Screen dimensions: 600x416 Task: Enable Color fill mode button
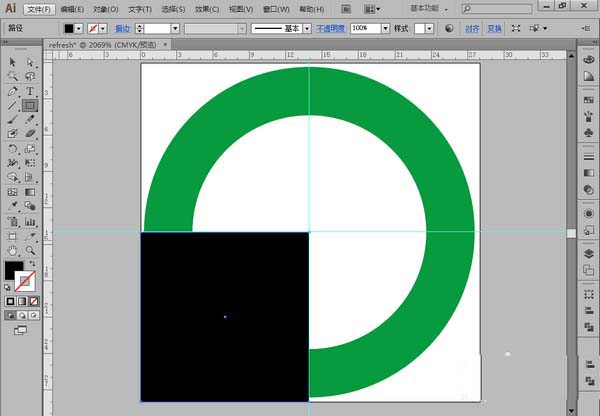pos(10,301)
